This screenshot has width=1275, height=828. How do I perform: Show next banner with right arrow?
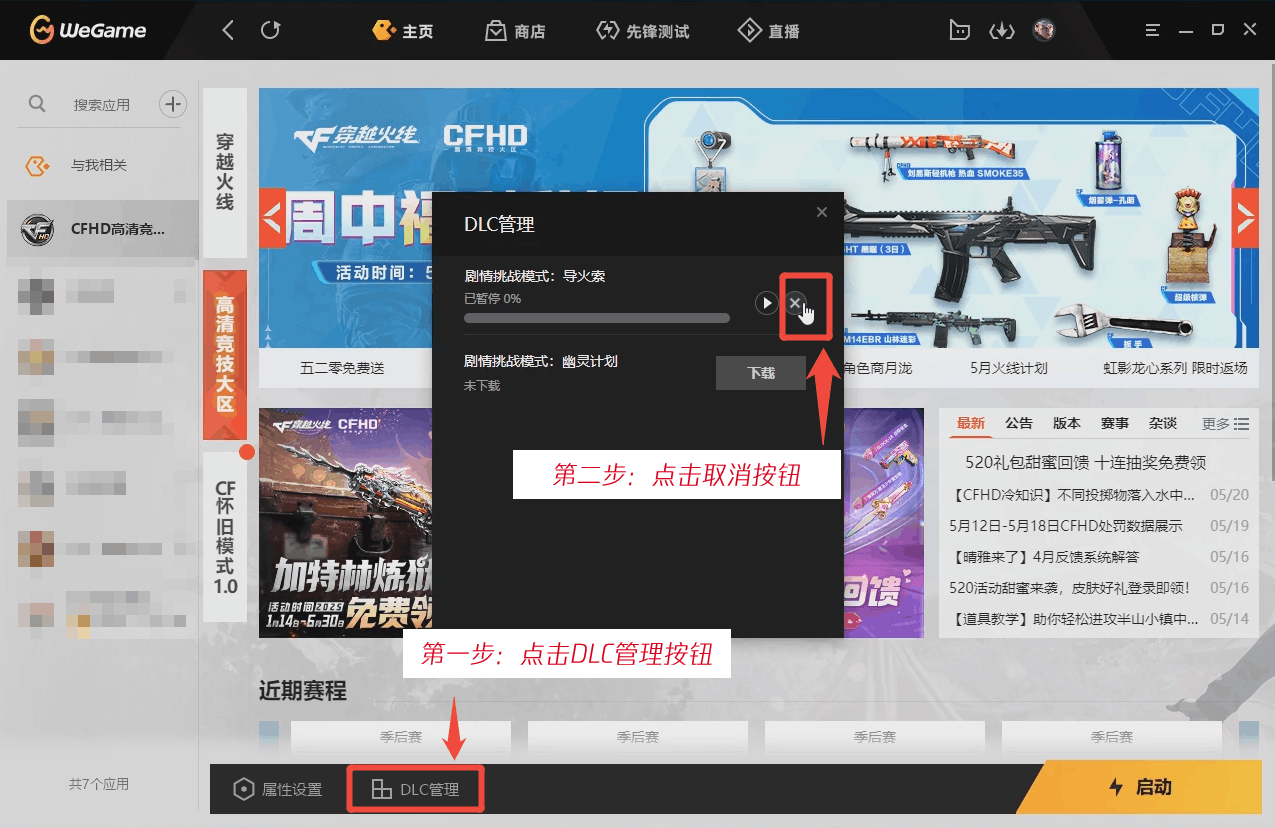1245,218
